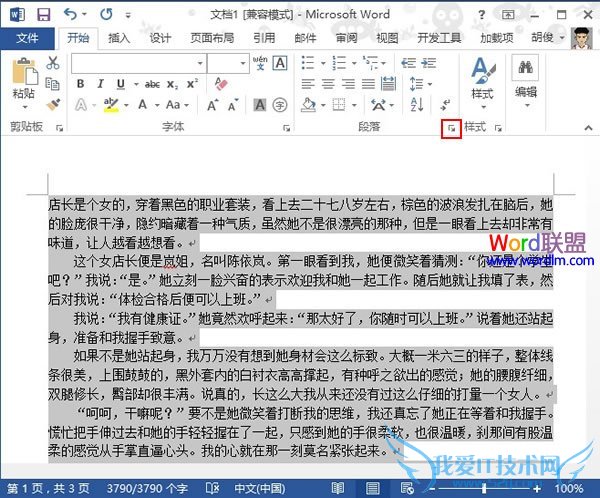
Task: Open the highlight color dropdown arrow
Action: (126, 105)
